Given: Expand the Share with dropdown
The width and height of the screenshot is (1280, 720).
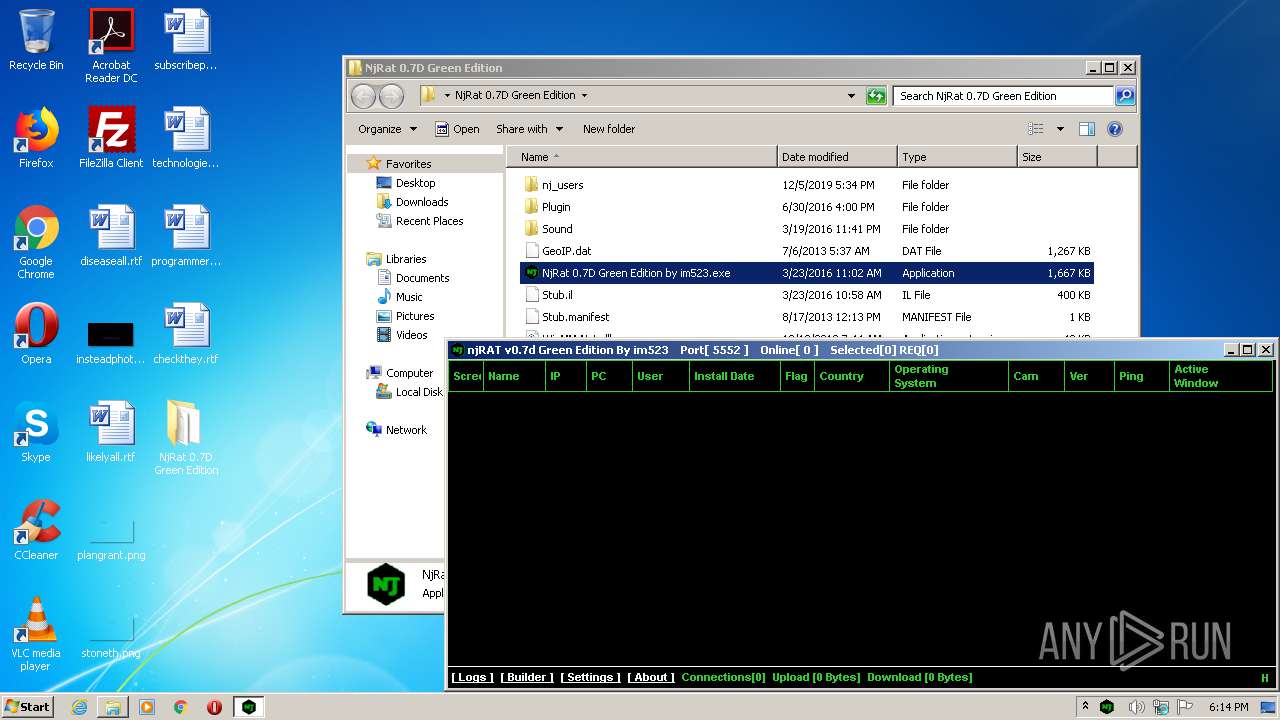Looking at the screenshot, I should coord(529,129).
